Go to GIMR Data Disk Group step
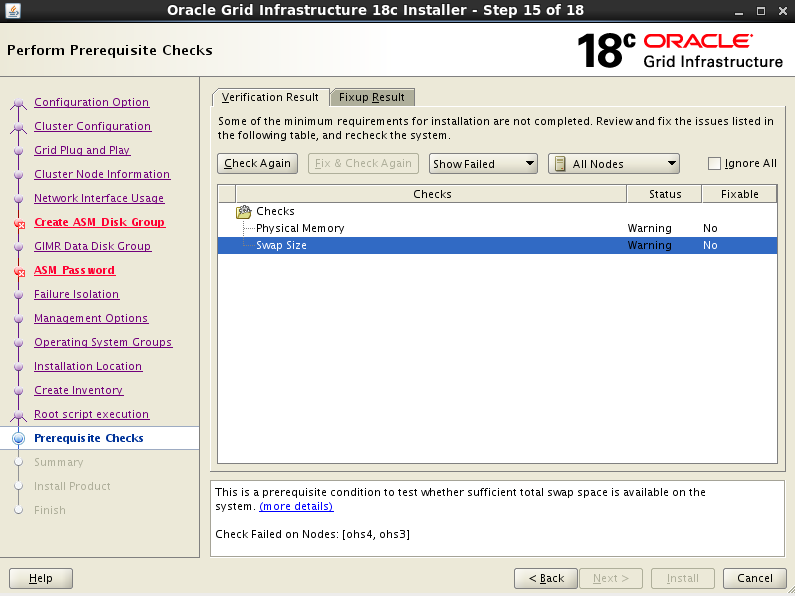Screen dimensions: 795x596 pyautogui.click(x=93, y=246)
